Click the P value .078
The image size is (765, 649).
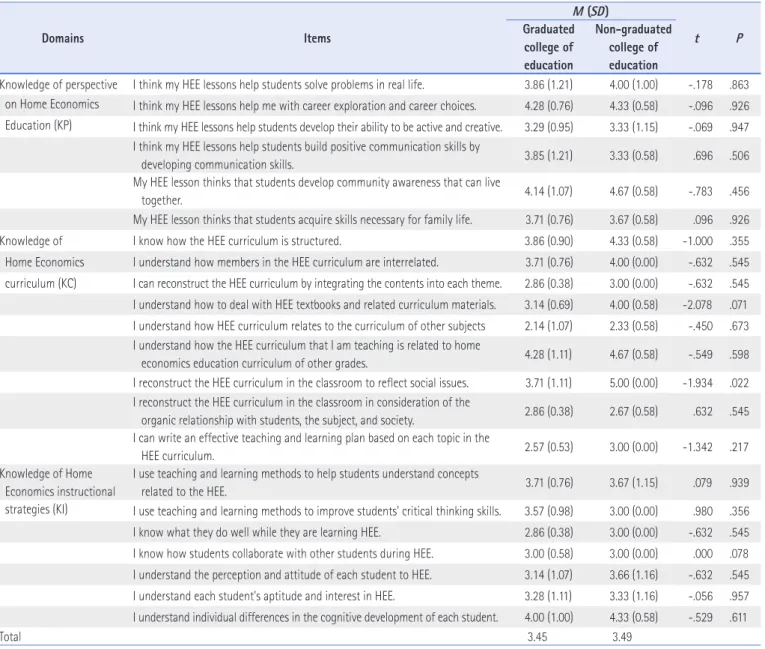click(739, 554)
